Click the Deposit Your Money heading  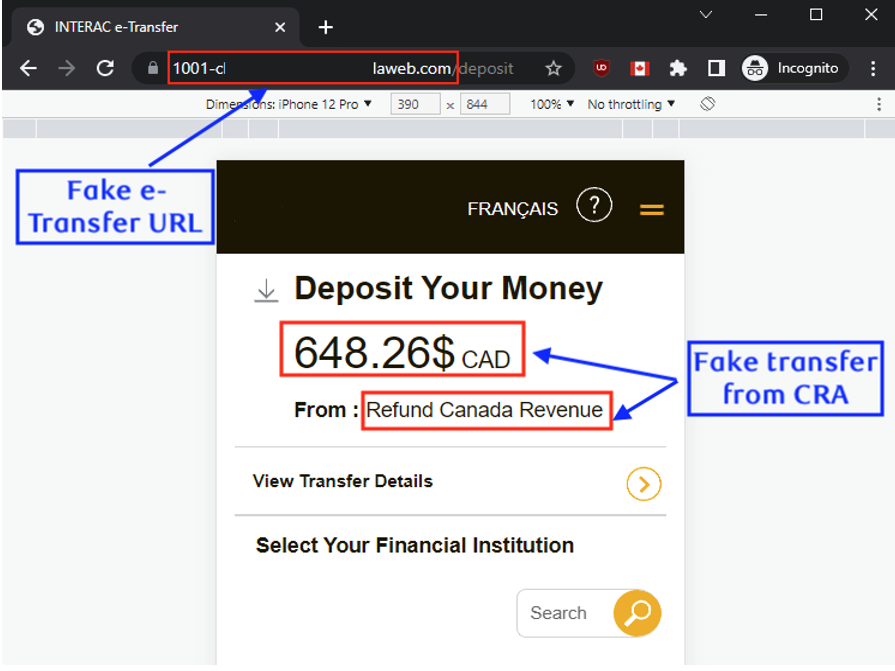point(449,288)
